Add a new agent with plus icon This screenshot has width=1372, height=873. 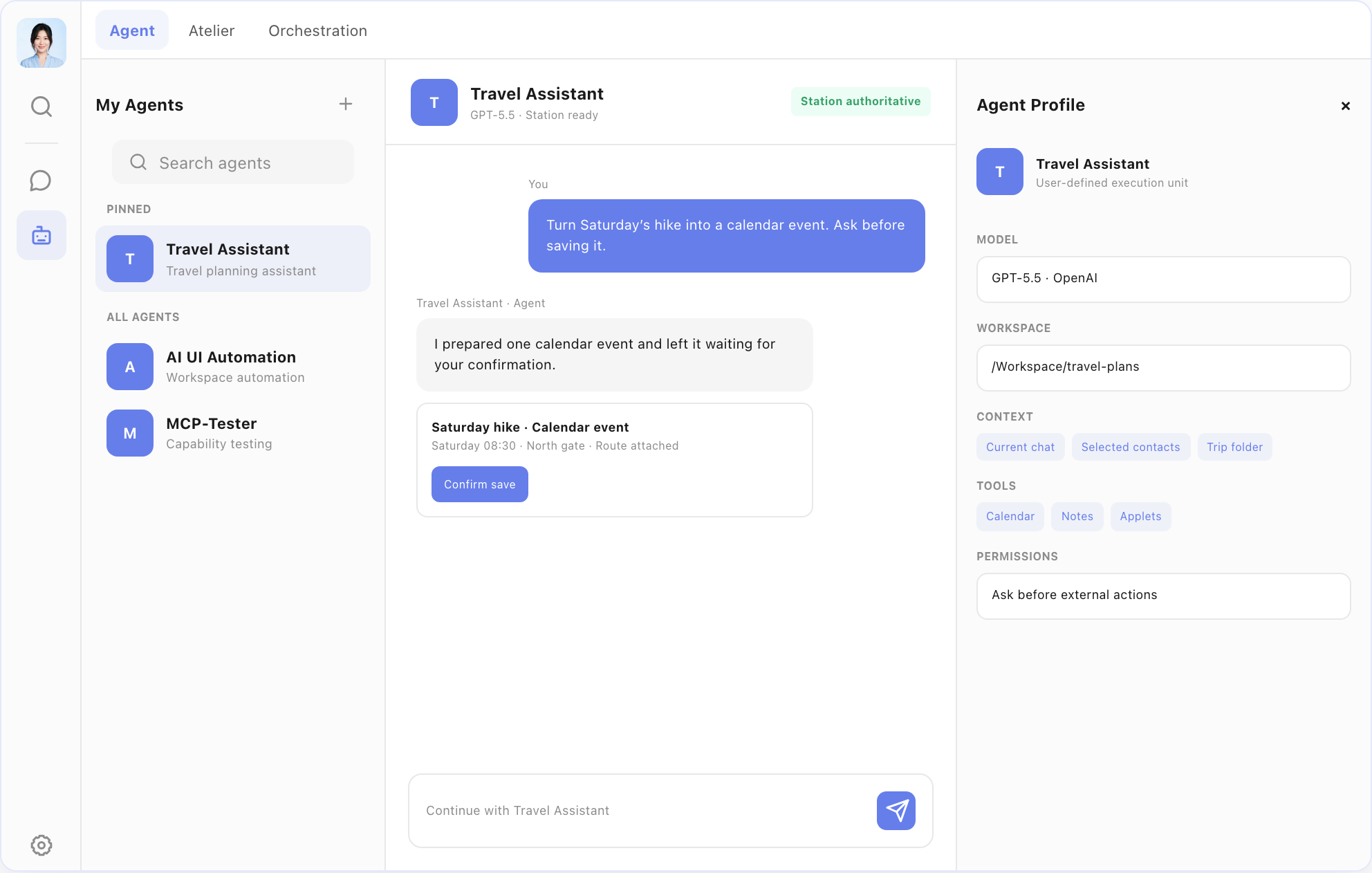(x=346, y=104)
